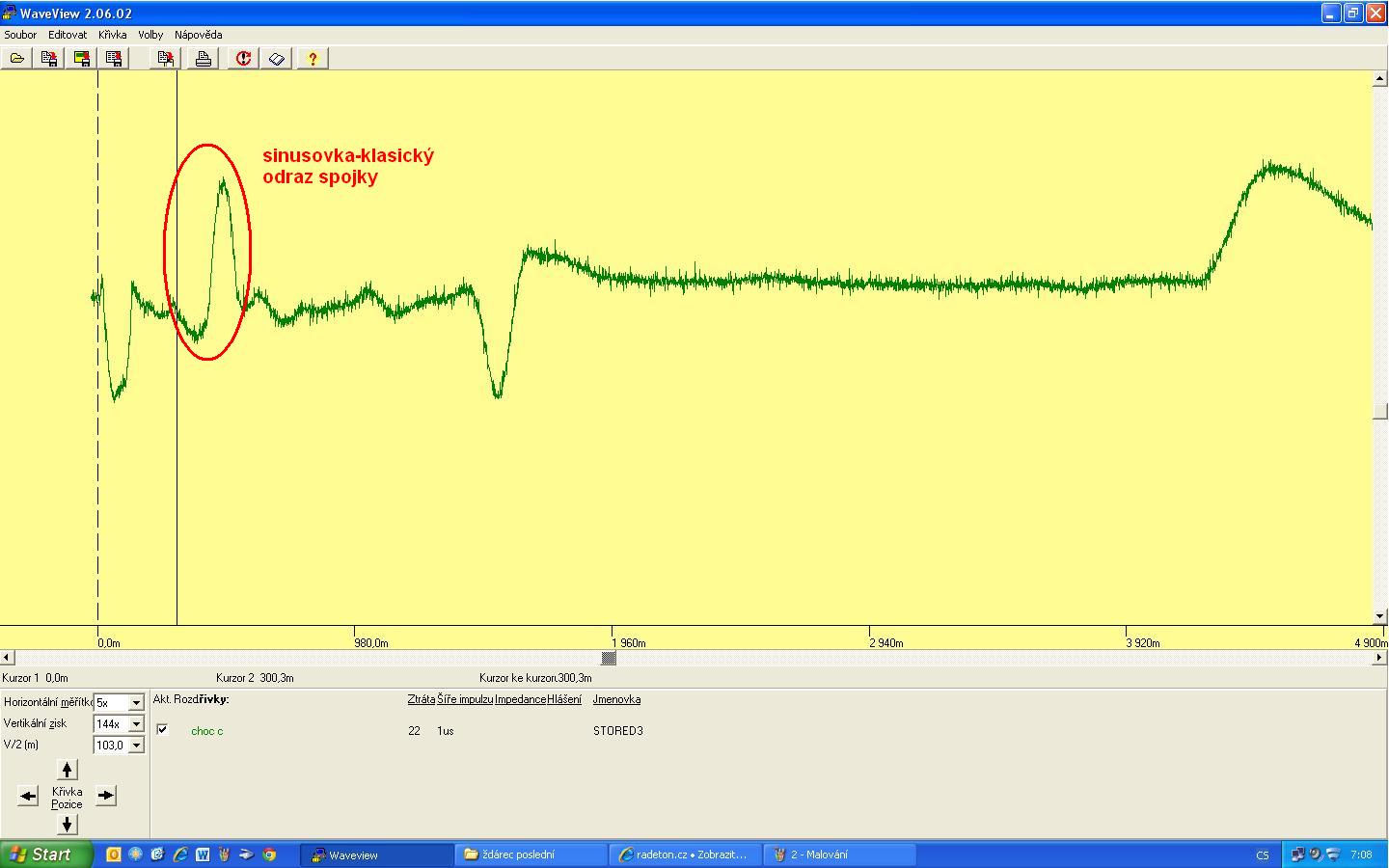Click the Kurzor 2 300,3m readout
The image size is (1389, 868).
click(x=255, y=678)
